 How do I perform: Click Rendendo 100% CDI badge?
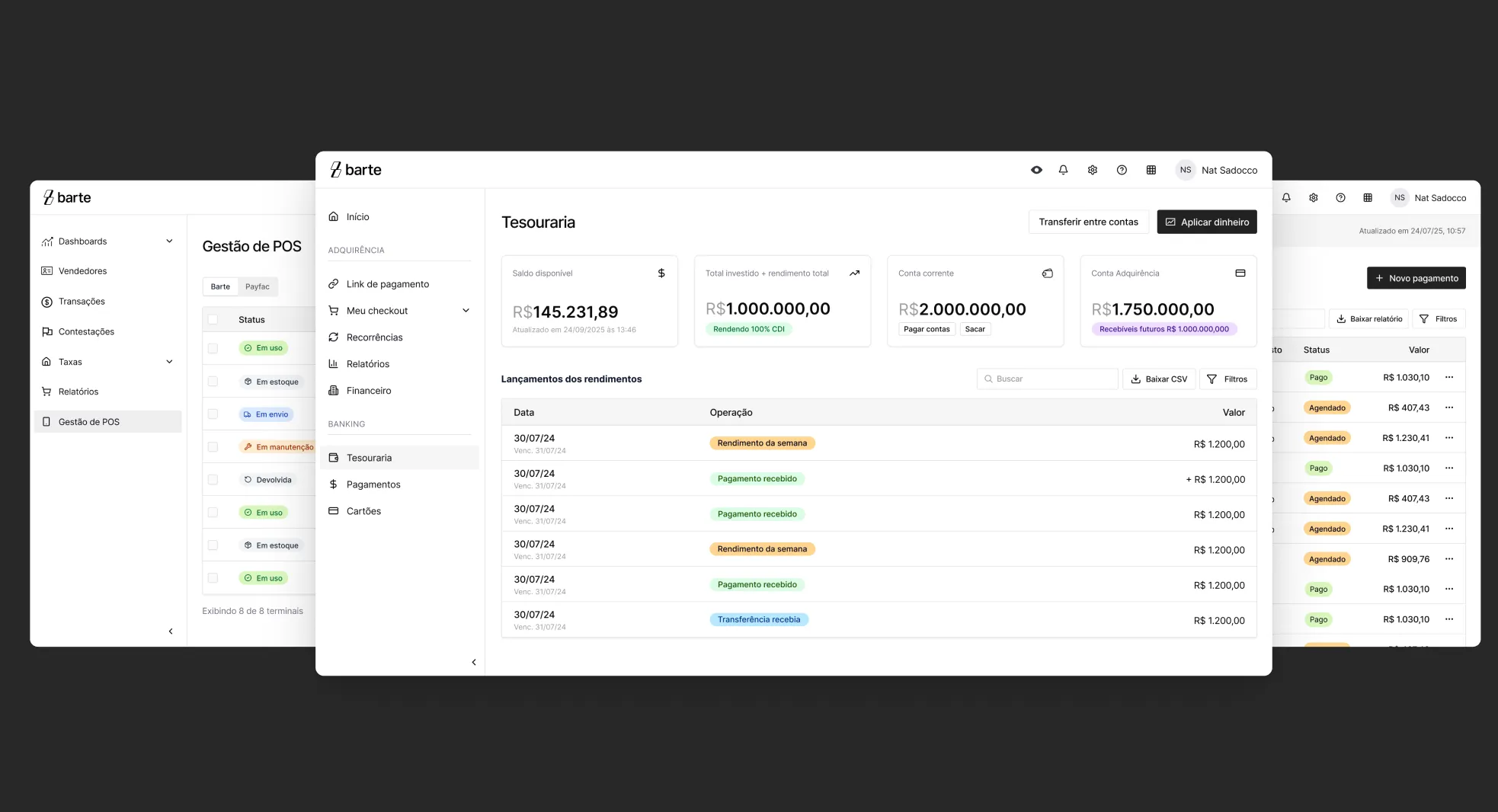749,329
